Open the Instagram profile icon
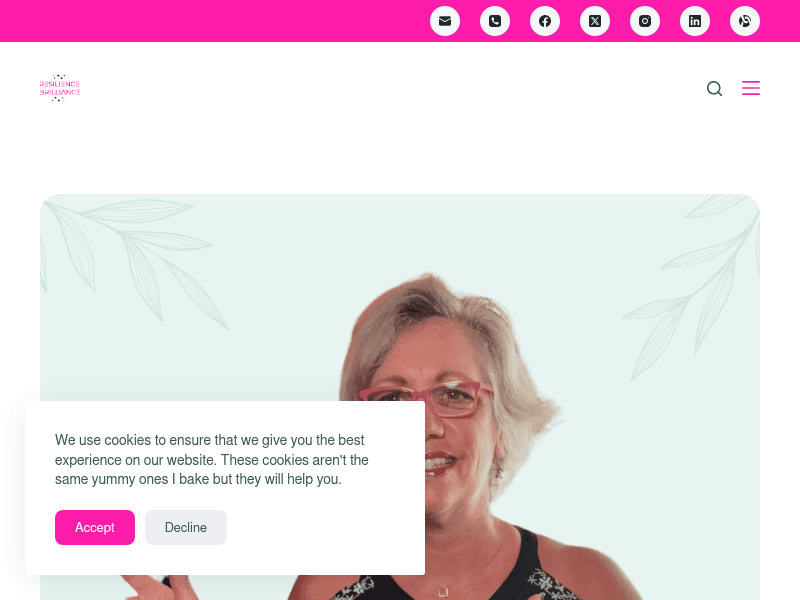 645,21
